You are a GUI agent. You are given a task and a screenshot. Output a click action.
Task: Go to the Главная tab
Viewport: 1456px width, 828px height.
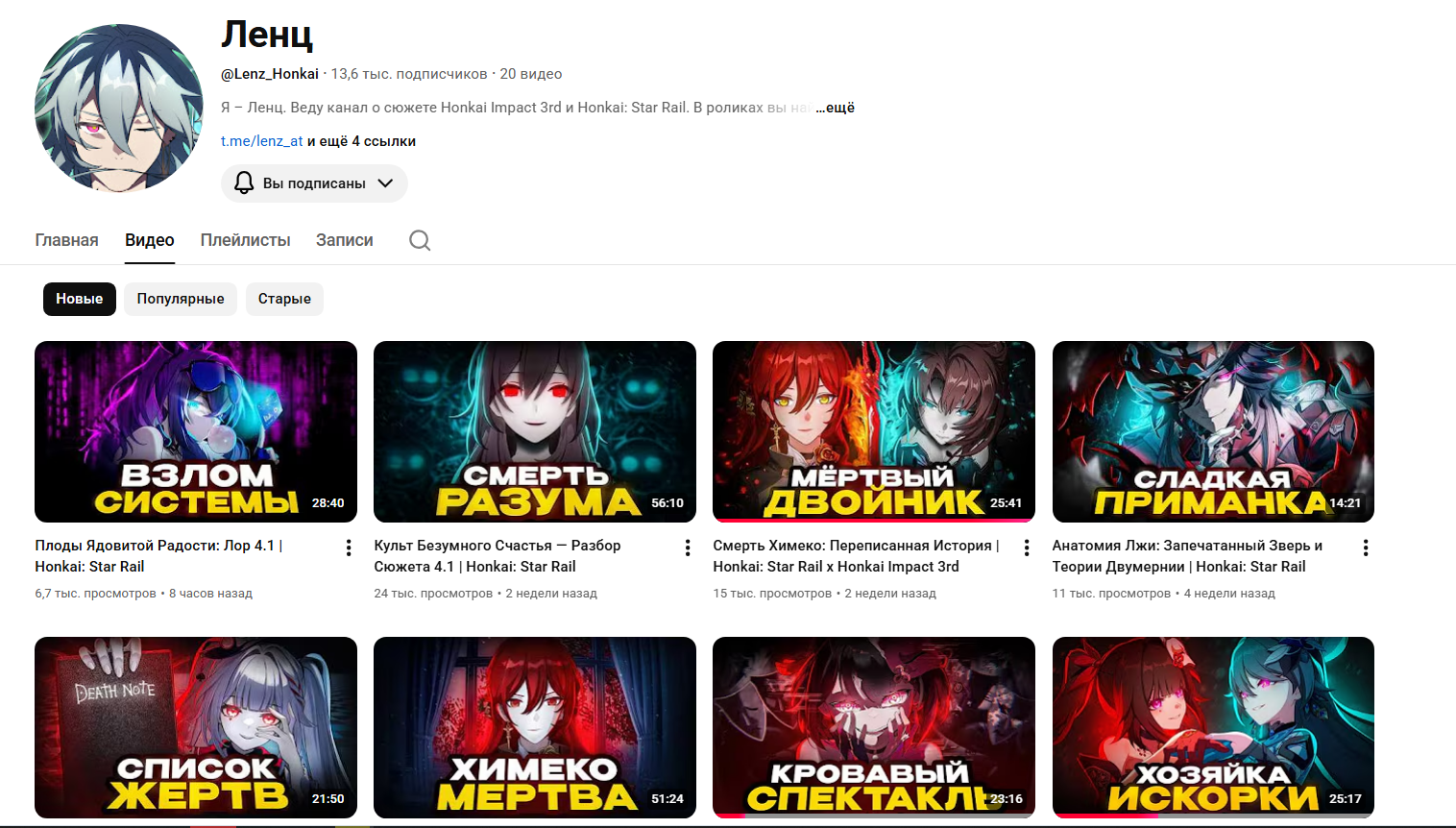66,240
